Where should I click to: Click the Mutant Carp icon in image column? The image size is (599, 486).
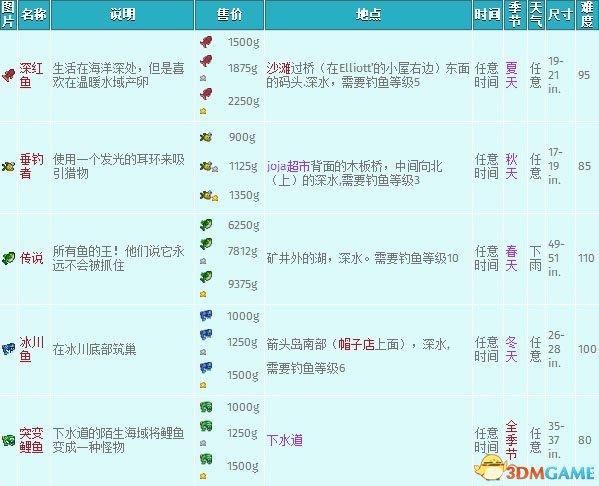click(x=8, y=440)
